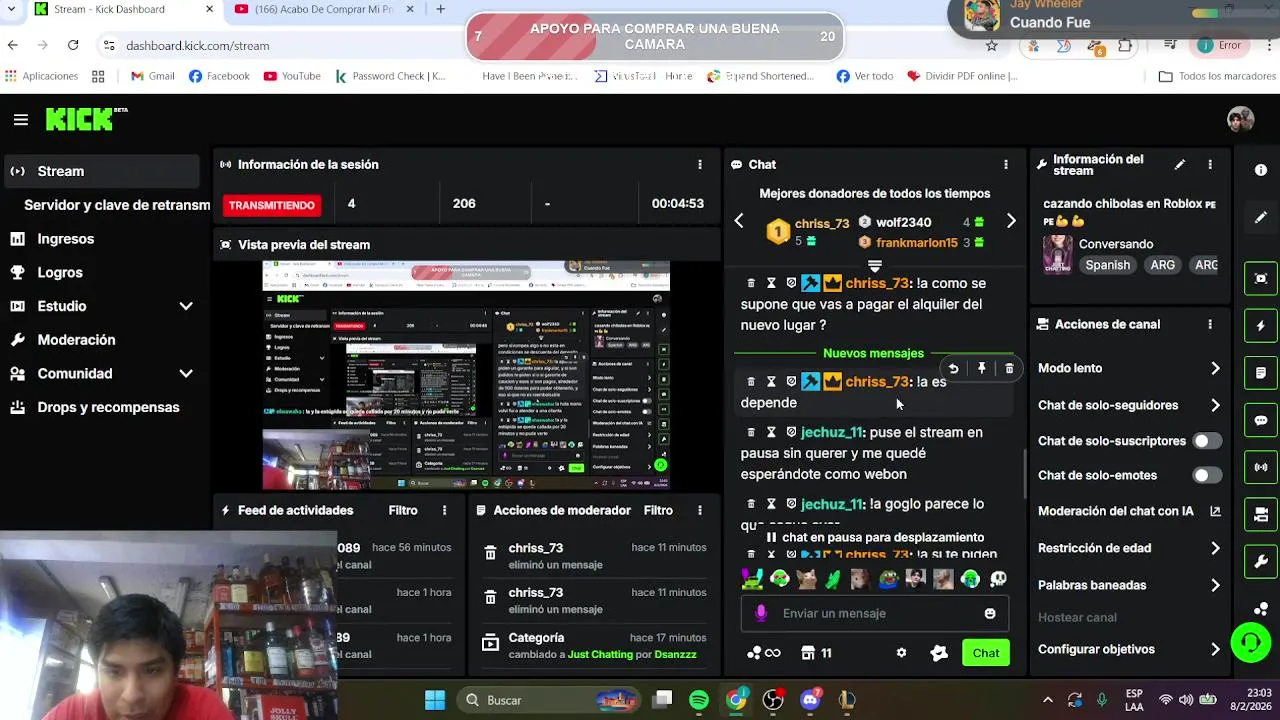Click the lightning bolt sidebar icon

pyautogui.click(x=1261, y=326)
